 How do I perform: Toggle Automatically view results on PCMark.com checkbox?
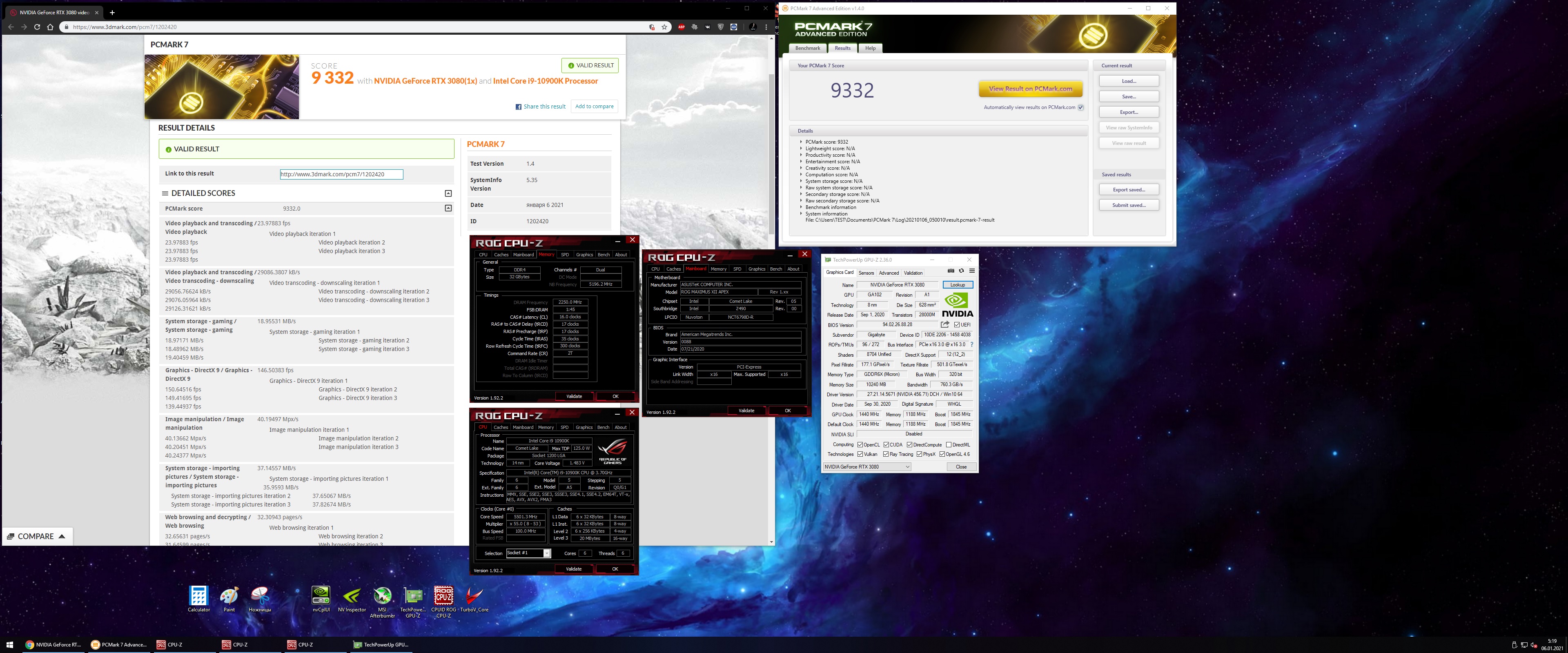pyautogui.click(x=1080, y=107)
